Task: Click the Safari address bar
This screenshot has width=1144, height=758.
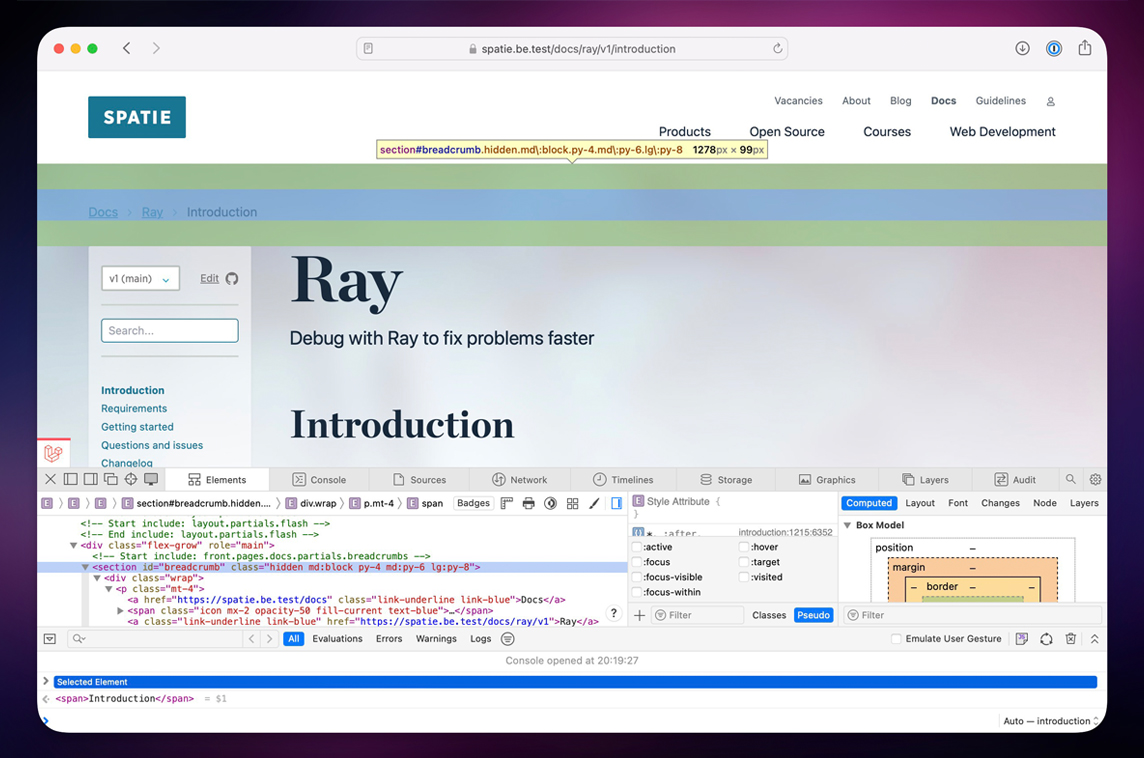Action: (x=571, y=49)
